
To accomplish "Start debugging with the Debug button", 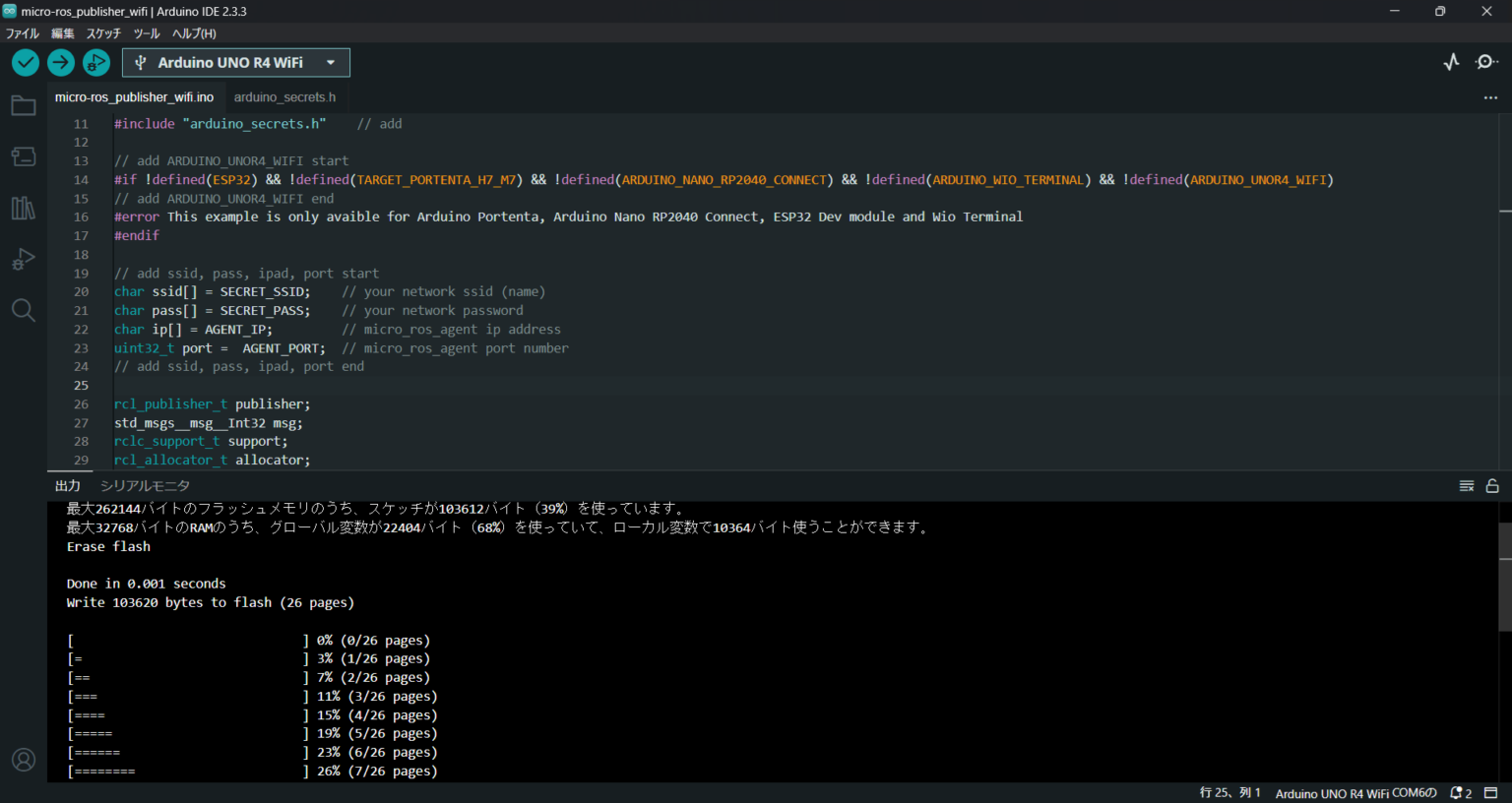I will coord(96,63).
